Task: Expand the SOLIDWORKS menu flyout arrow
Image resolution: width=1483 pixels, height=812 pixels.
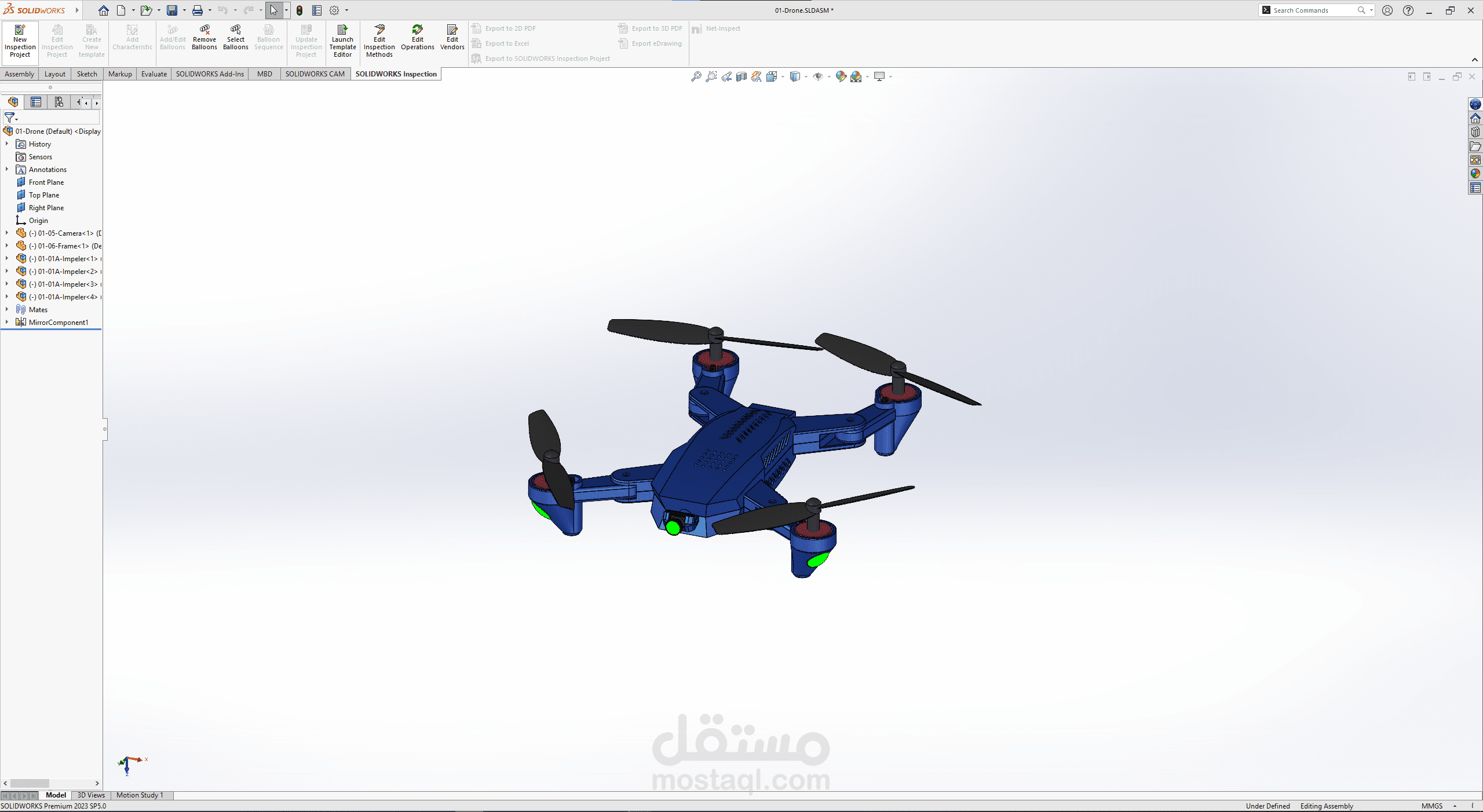Action: [76, 10]
